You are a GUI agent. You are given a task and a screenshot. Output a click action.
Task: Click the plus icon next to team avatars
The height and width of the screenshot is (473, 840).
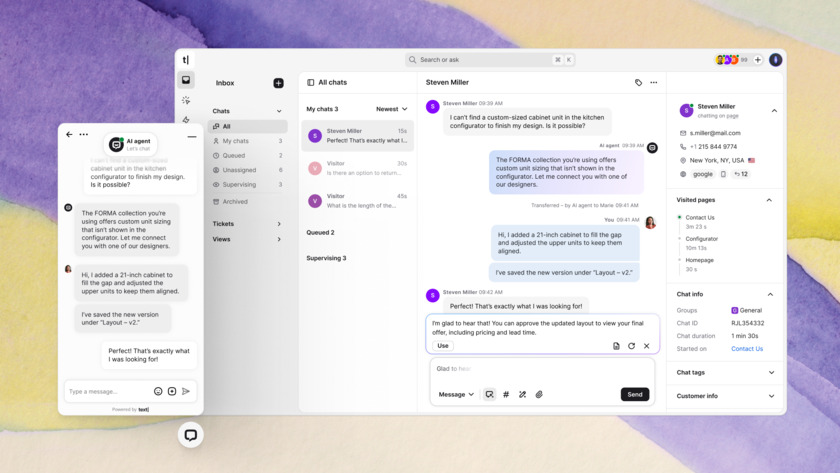click(x=758, y=60)
